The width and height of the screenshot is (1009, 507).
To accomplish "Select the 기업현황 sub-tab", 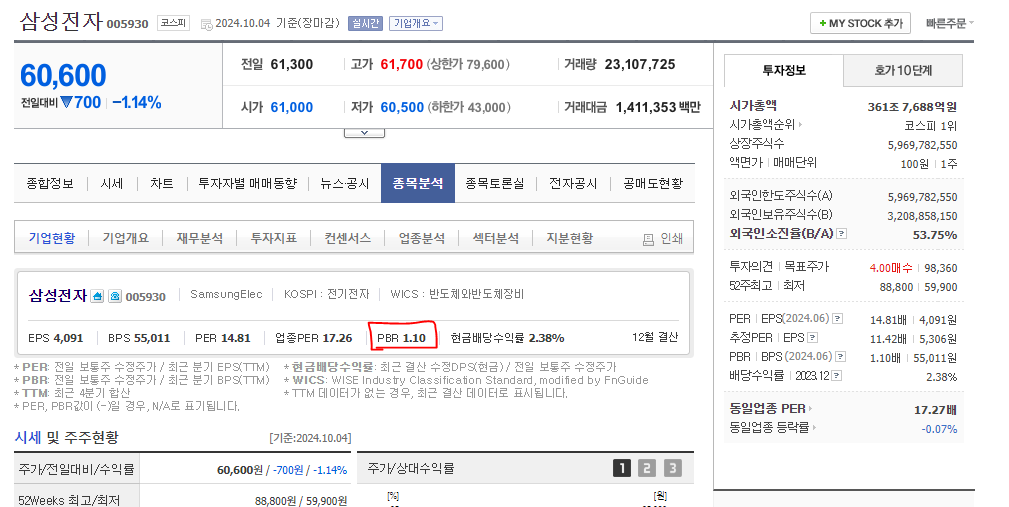I will 51,238.
